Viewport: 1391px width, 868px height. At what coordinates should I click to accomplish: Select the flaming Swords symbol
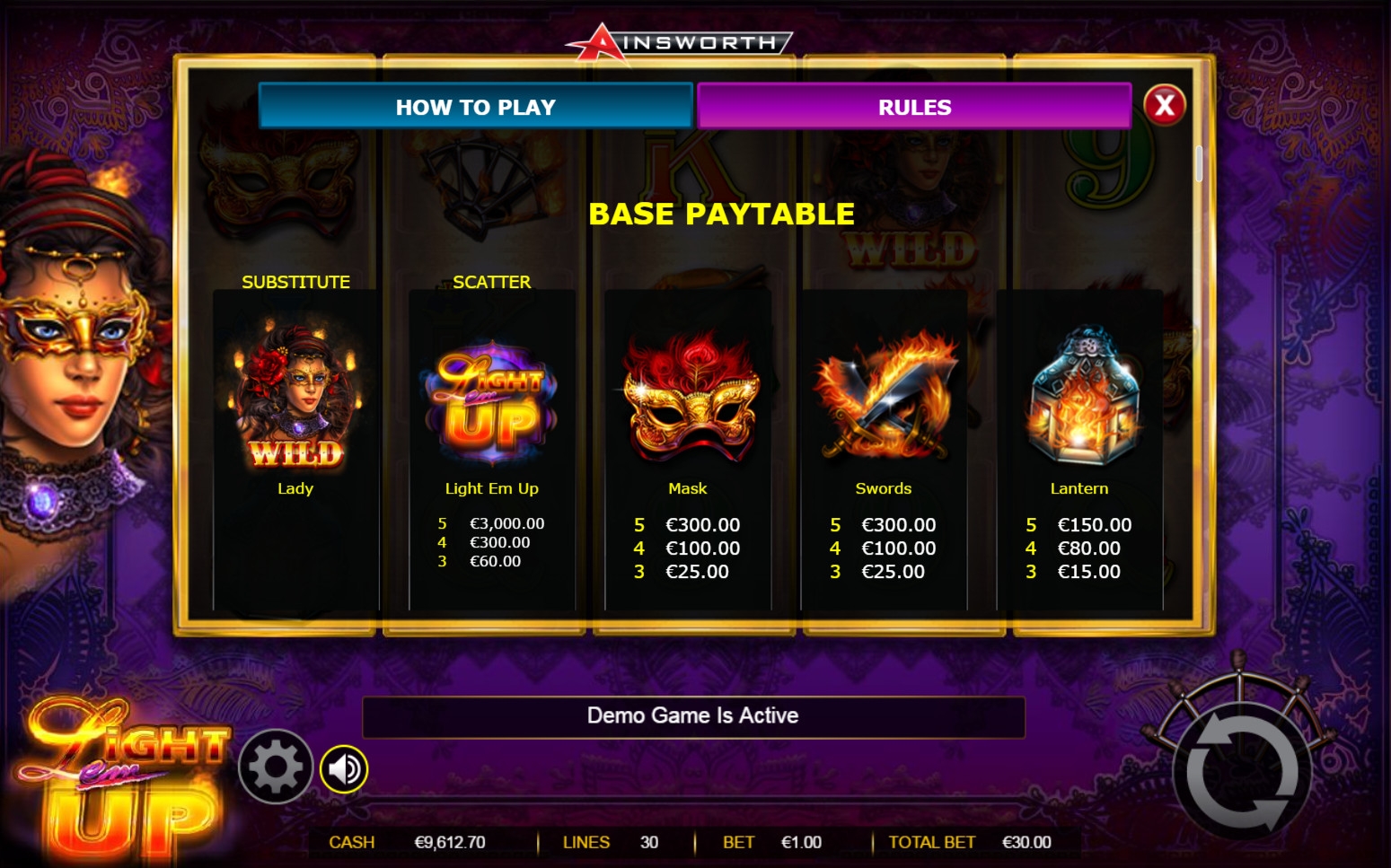pos(885,395)
